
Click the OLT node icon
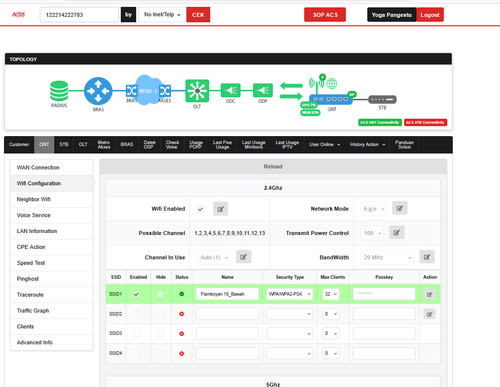click(197, 90)
